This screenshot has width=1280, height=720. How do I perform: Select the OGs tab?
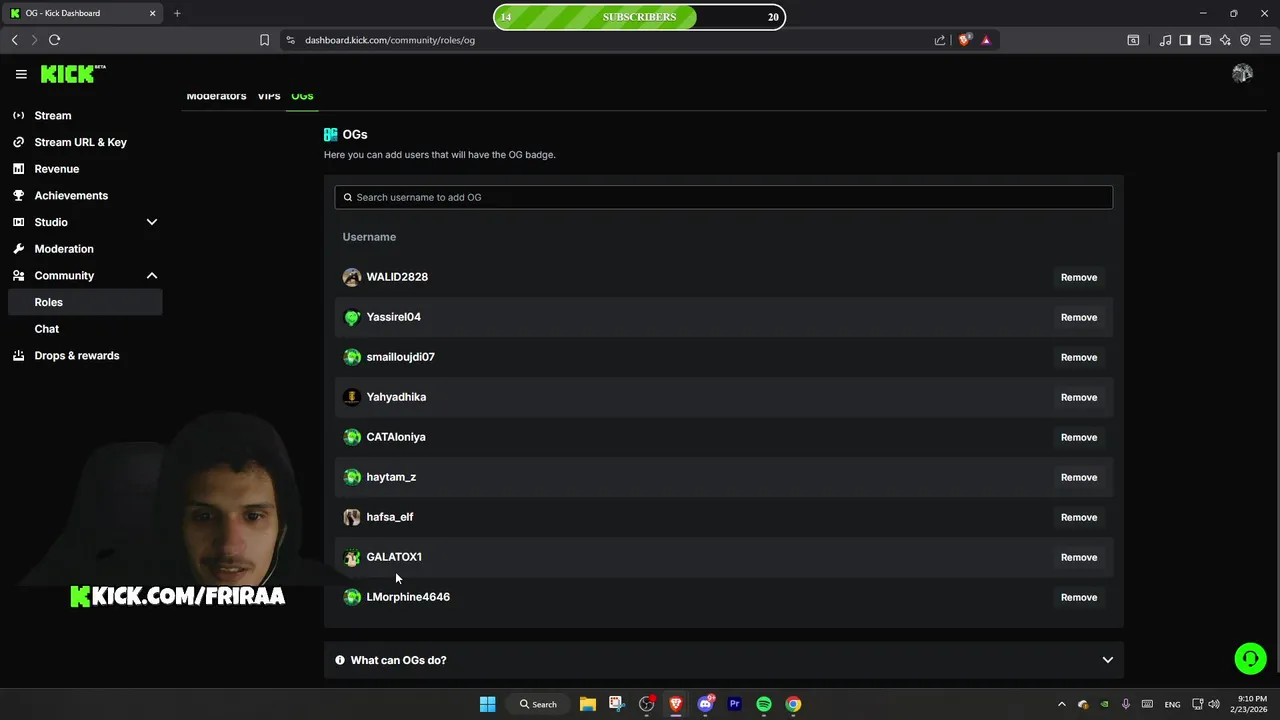(x=302, y=96)
